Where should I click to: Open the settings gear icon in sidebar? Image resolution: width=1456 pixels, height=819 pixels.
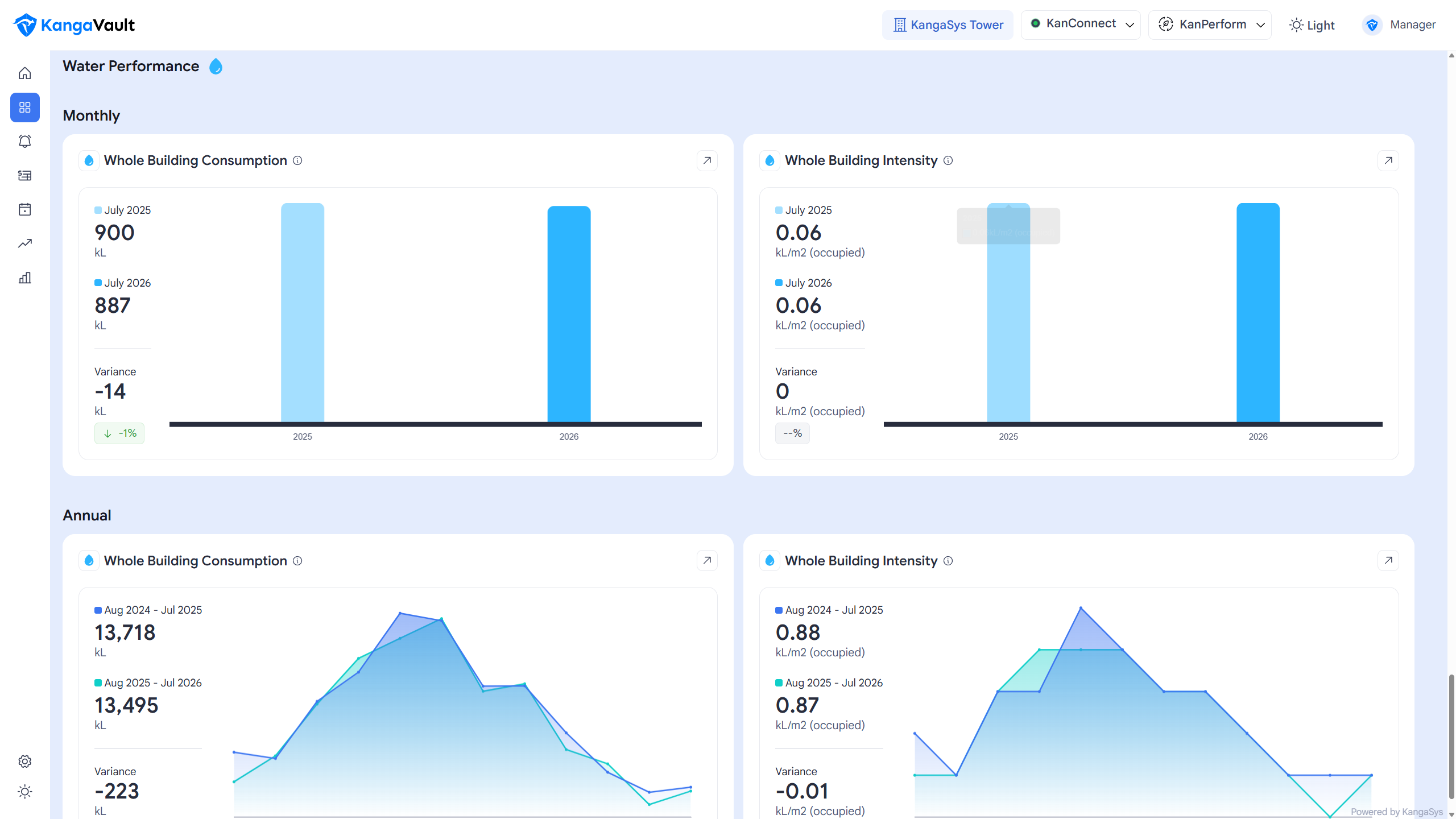click(x=24, y=761)
